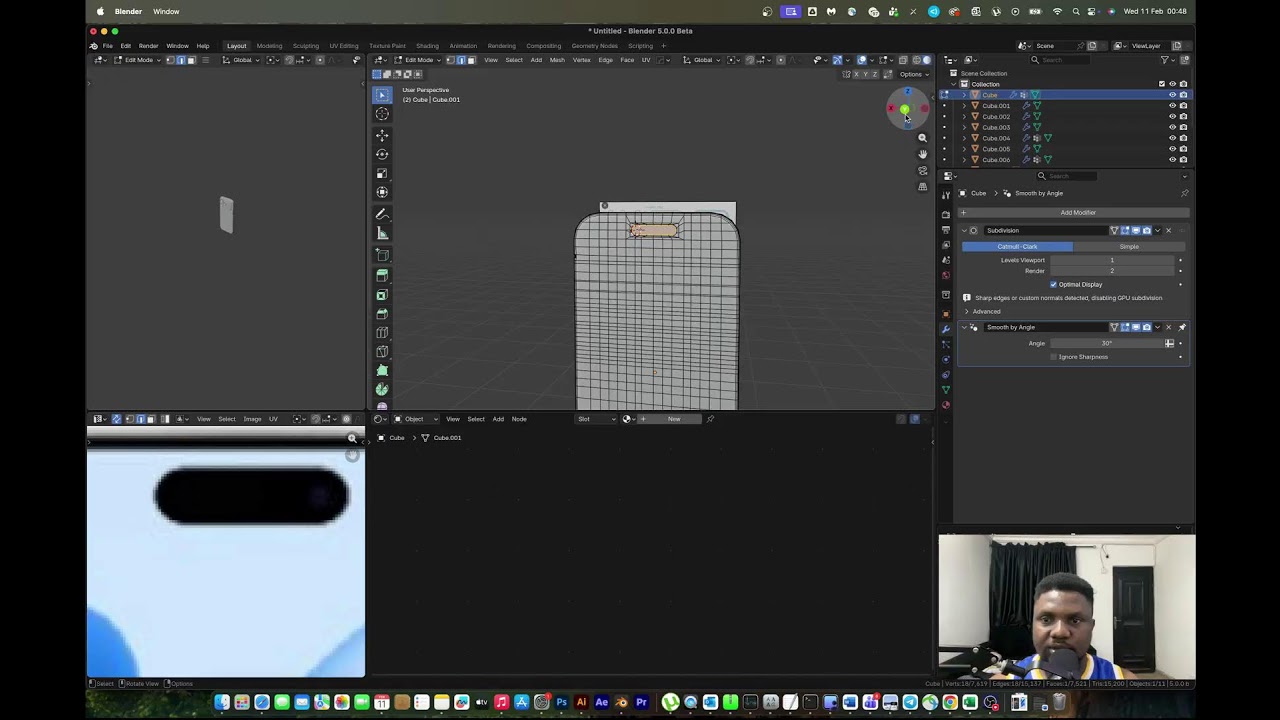
Task: Toggle Collection exclude checkbox in outliner
Action: click(1161, 84)
